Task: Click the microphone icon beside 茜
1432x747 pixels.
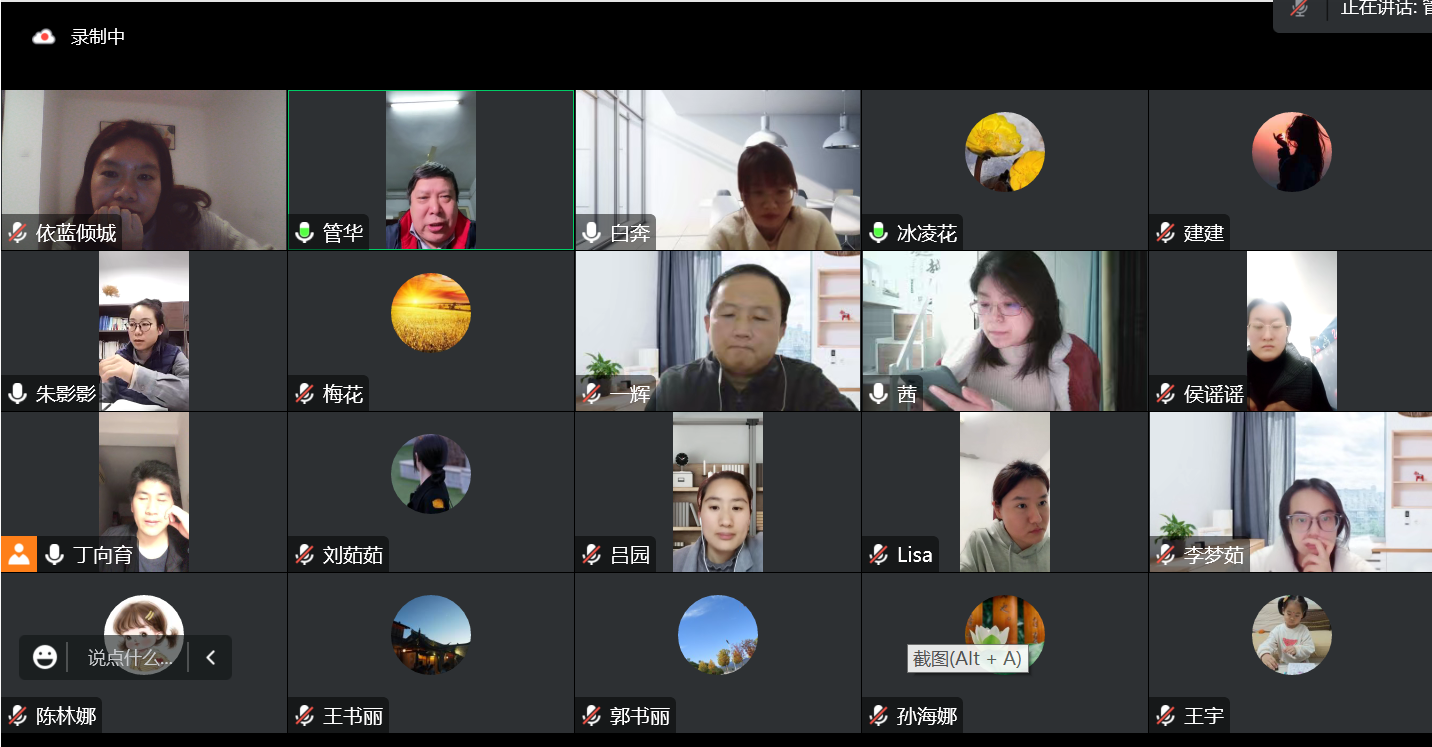Action: pyautogui.click(x=879, y=393)
